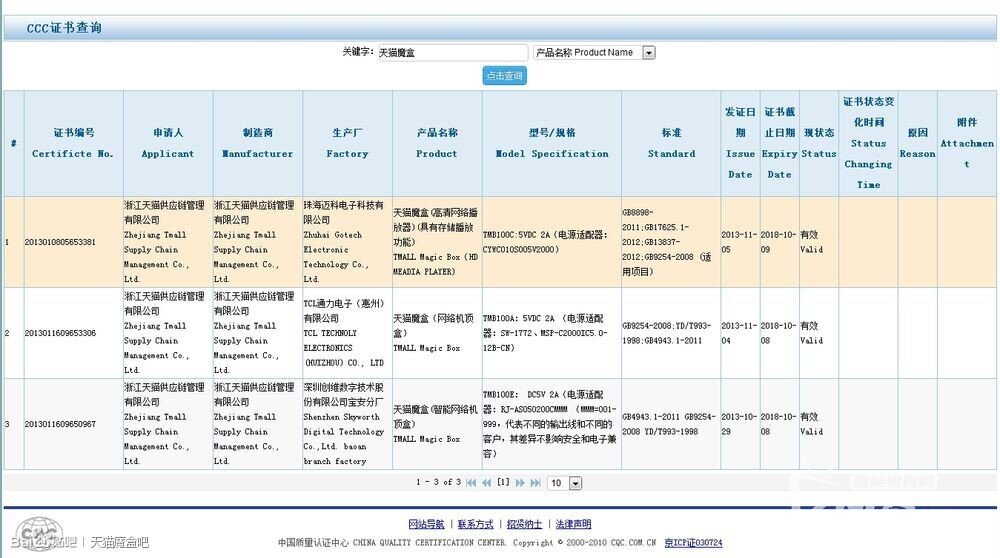
Task: Select page number [1] in pager
Action: 503,482
